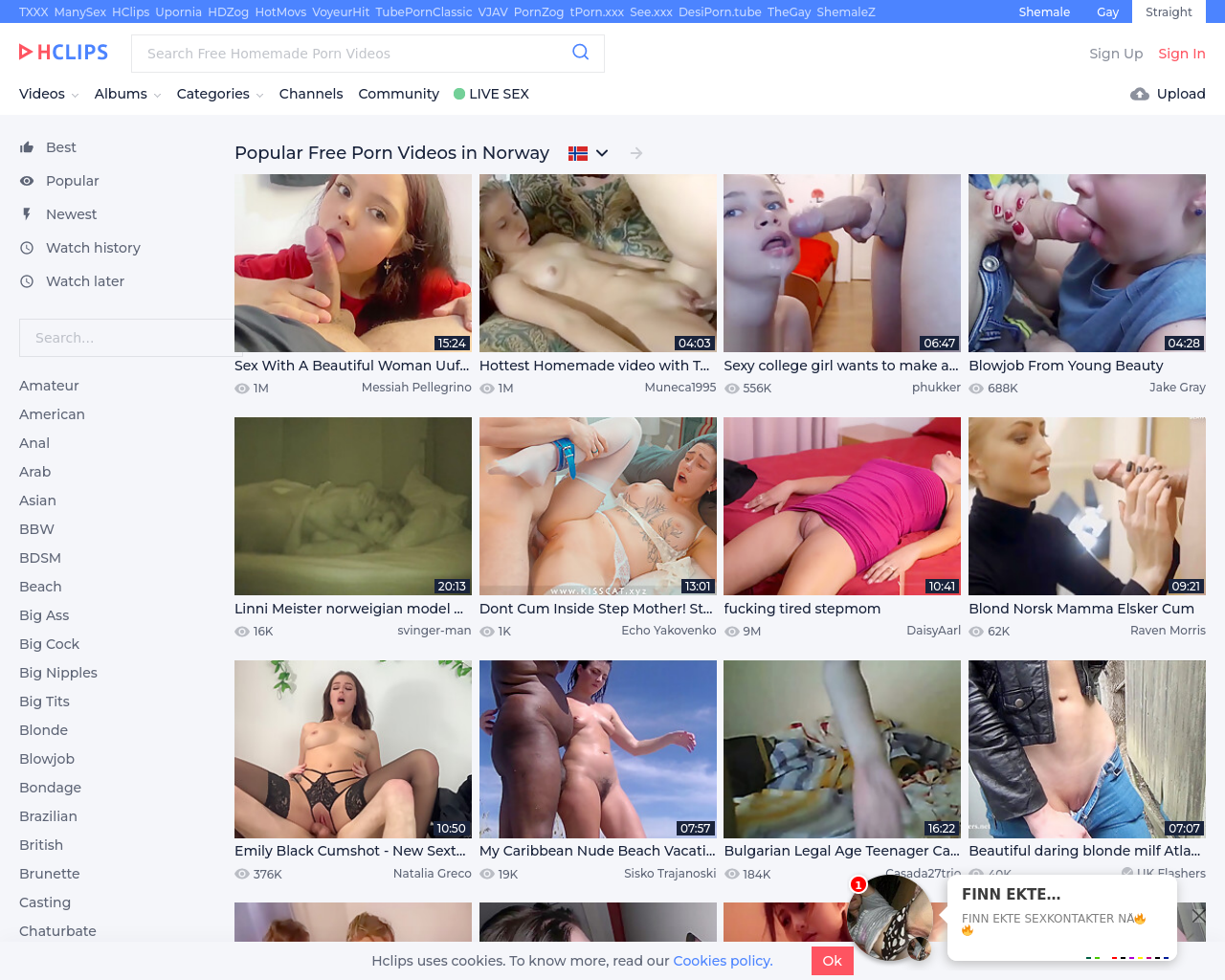
Task: Open the country selector chevron
Action: pyautogui.click(x=602, y=153)
